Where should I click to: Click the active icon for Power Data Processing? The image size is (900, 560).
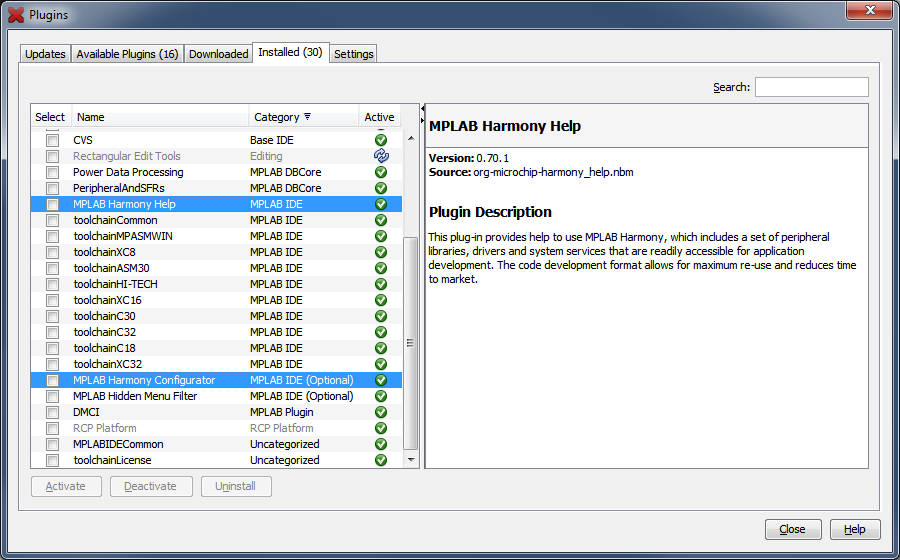[x=380, y=172]
